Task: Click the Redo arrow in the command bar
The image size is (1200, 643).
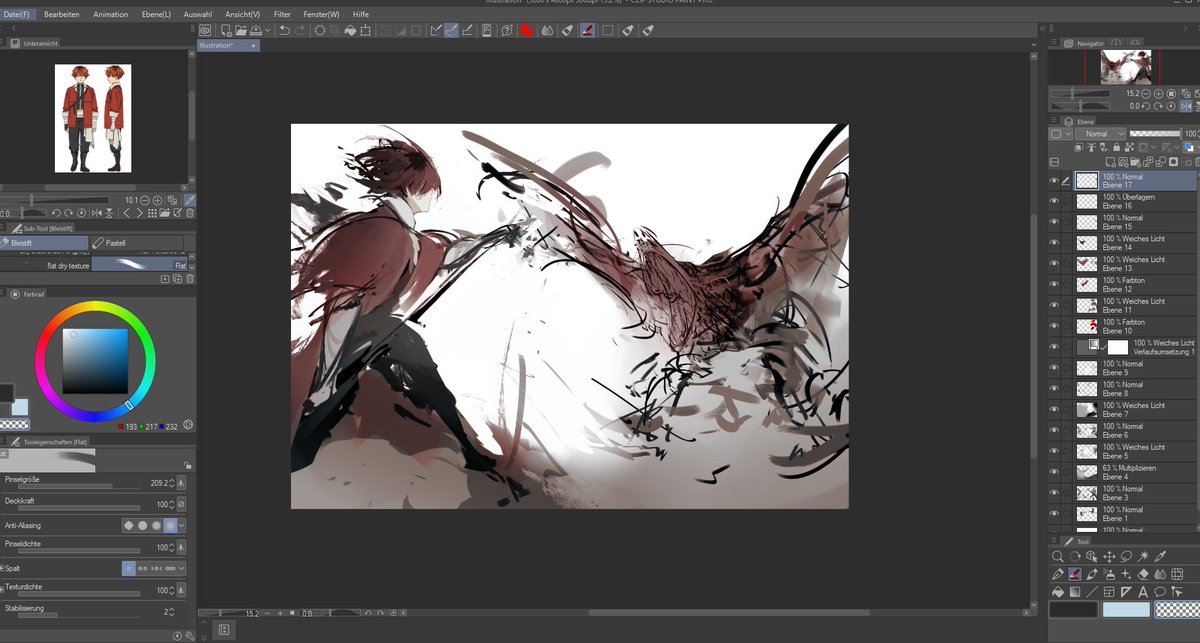Action: click(302, 30)
